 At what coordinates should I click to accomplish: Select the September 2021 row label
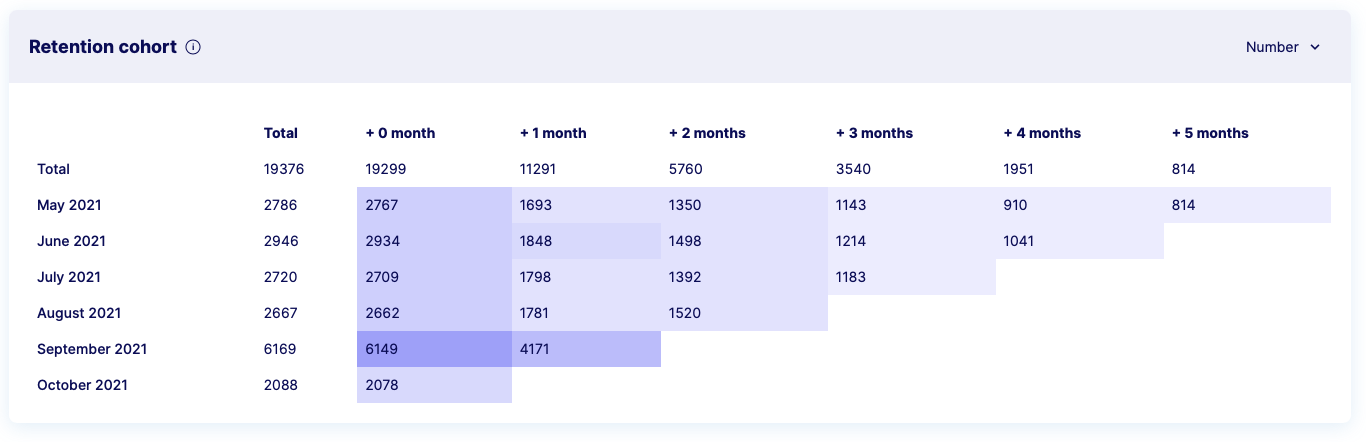[x=92, y=349]
